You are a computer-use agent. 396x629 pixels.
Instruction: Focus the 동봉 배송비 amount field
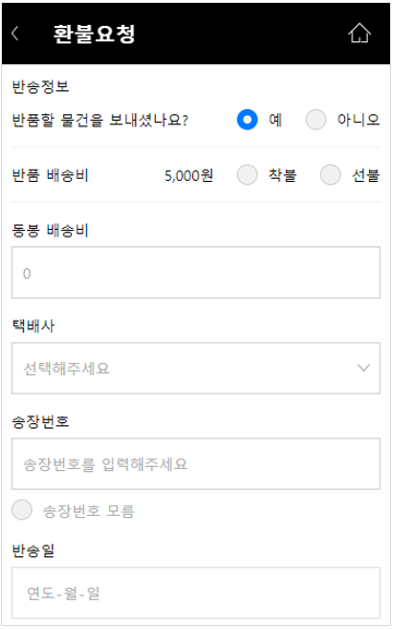(x=196, y=272)
